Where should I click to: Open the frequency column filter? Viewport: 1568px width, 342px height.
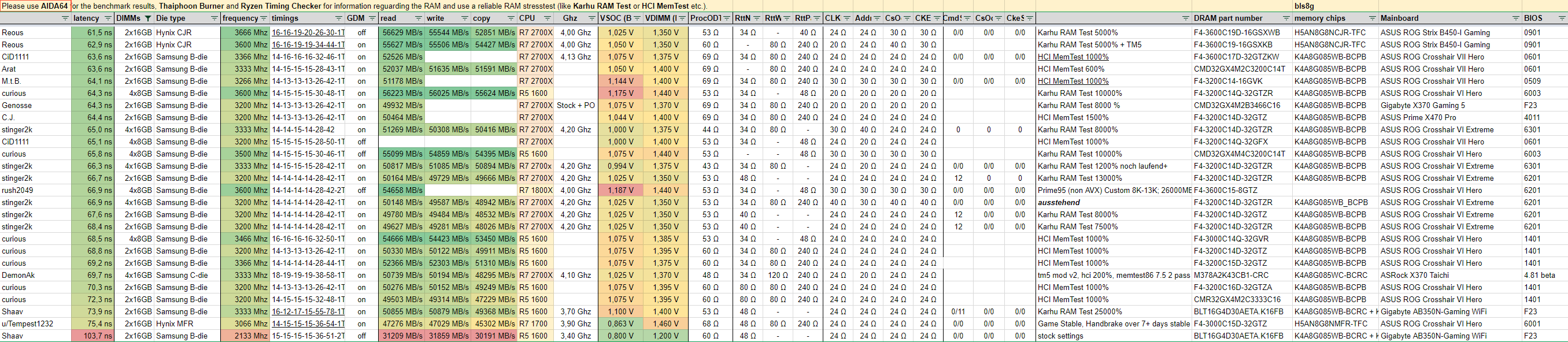point(264,18)
